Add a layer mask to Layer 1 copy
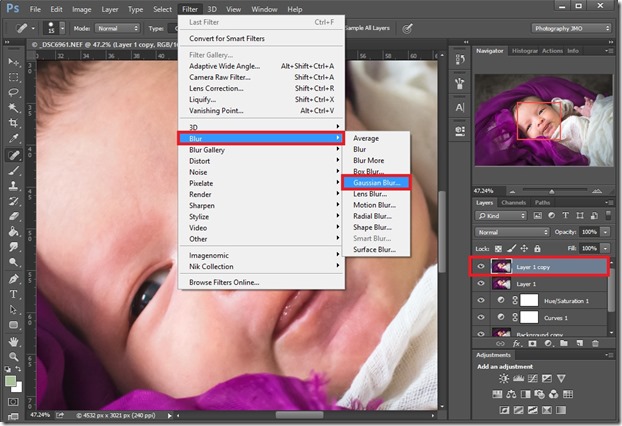622x426 pixels. coord(532,344)
